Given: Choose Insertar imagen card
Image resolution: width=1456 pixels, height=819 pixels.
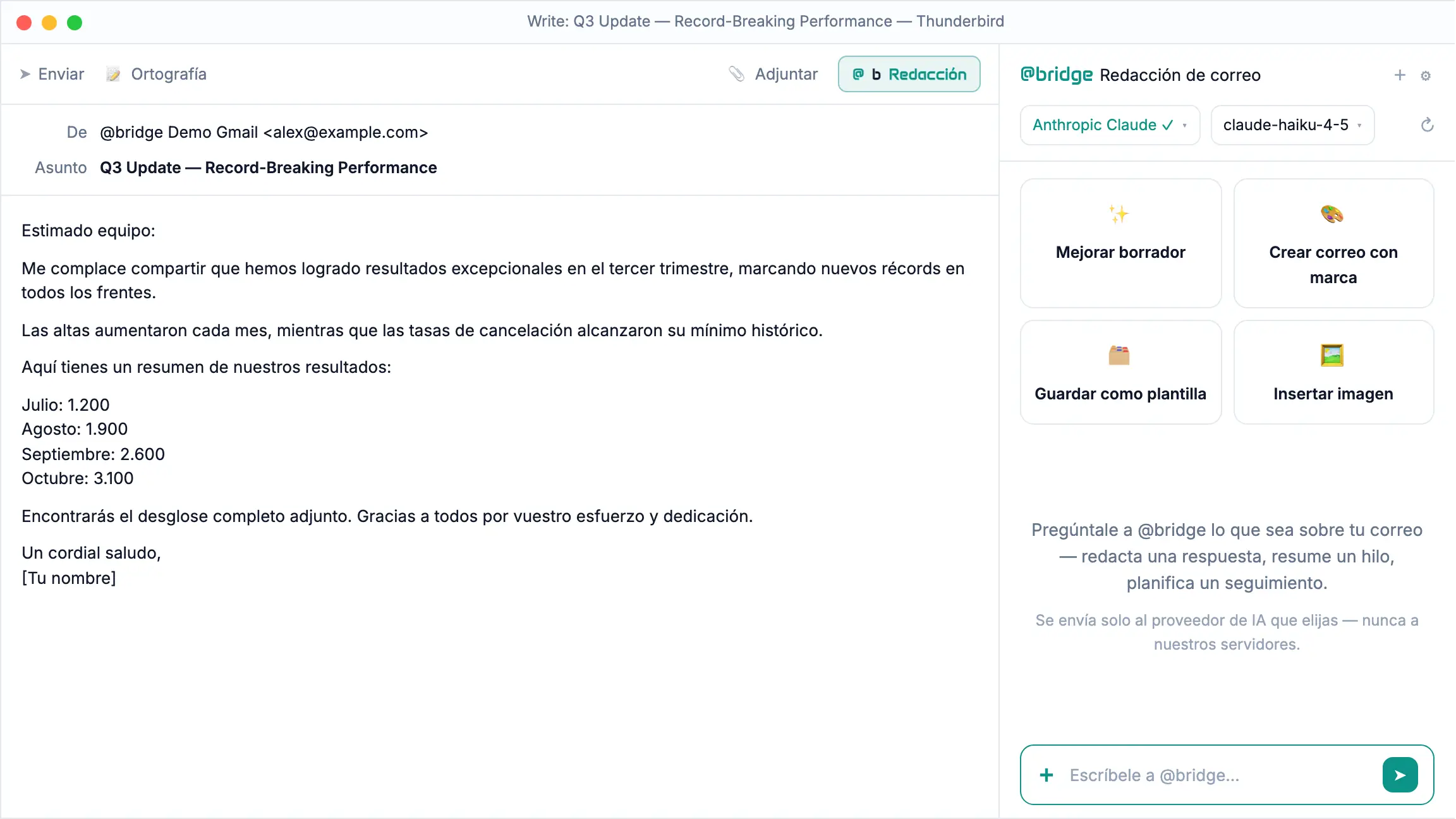Looking at the screenshot, I should (1333, 372).
